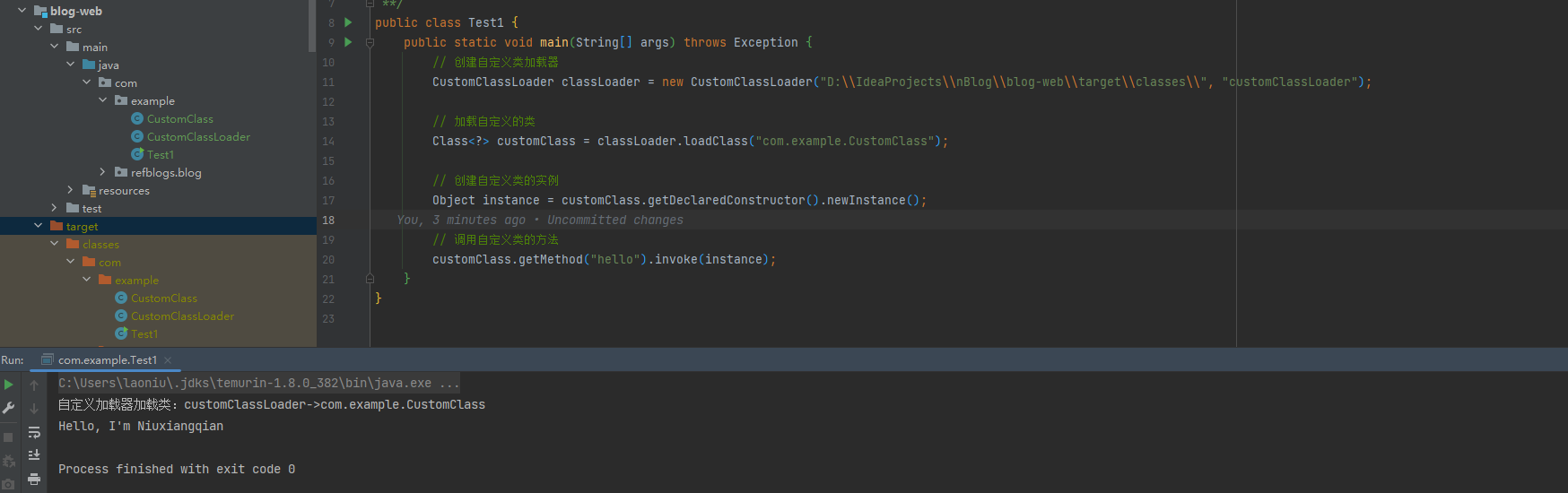Open CustomClassLoader under src example package

point(197,137)
